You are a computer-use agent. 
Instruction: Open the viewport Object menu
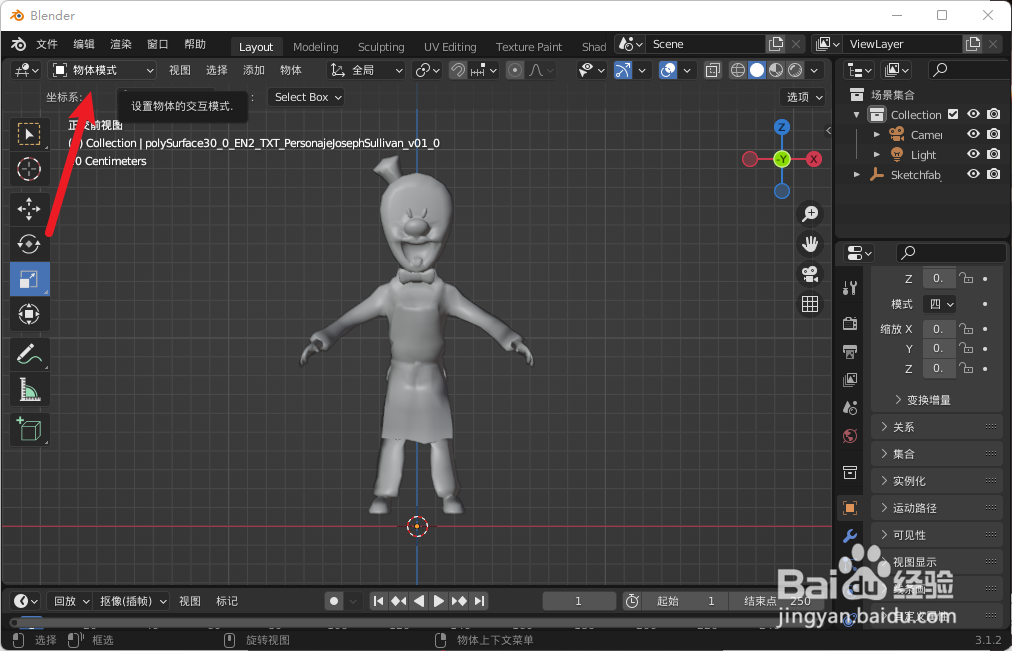tap(290, 70)
